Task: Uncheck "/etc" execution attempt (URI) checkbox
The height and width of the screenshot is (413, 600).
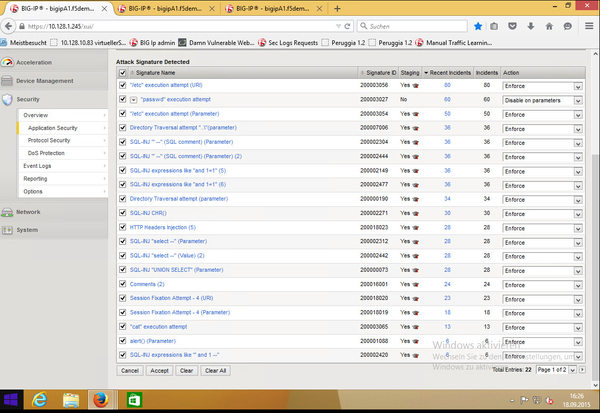Action: click(122, 85)
